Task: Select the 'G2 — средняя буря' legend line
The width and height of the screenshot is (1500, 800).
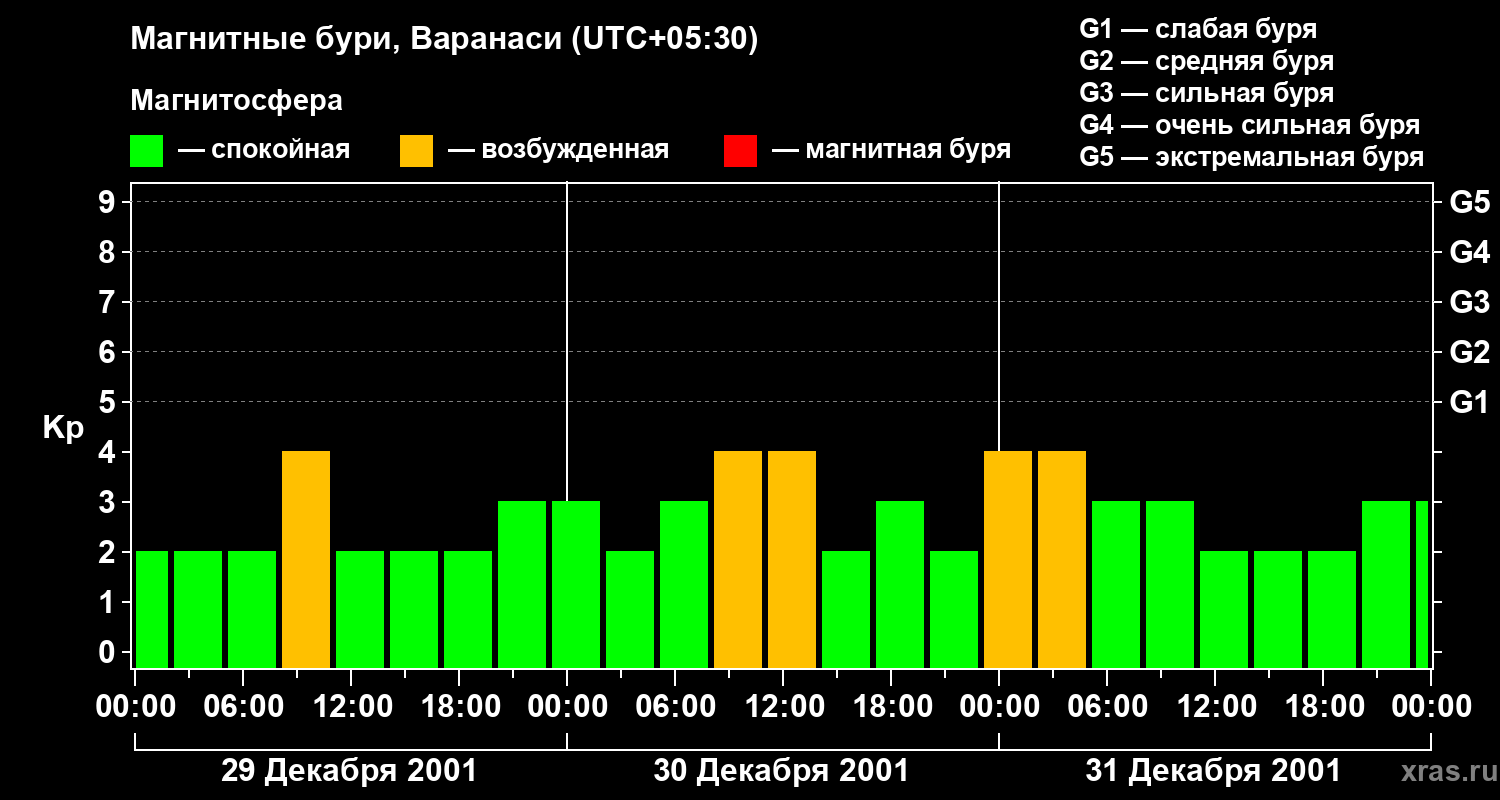Action: click(x=1206, y=61)
